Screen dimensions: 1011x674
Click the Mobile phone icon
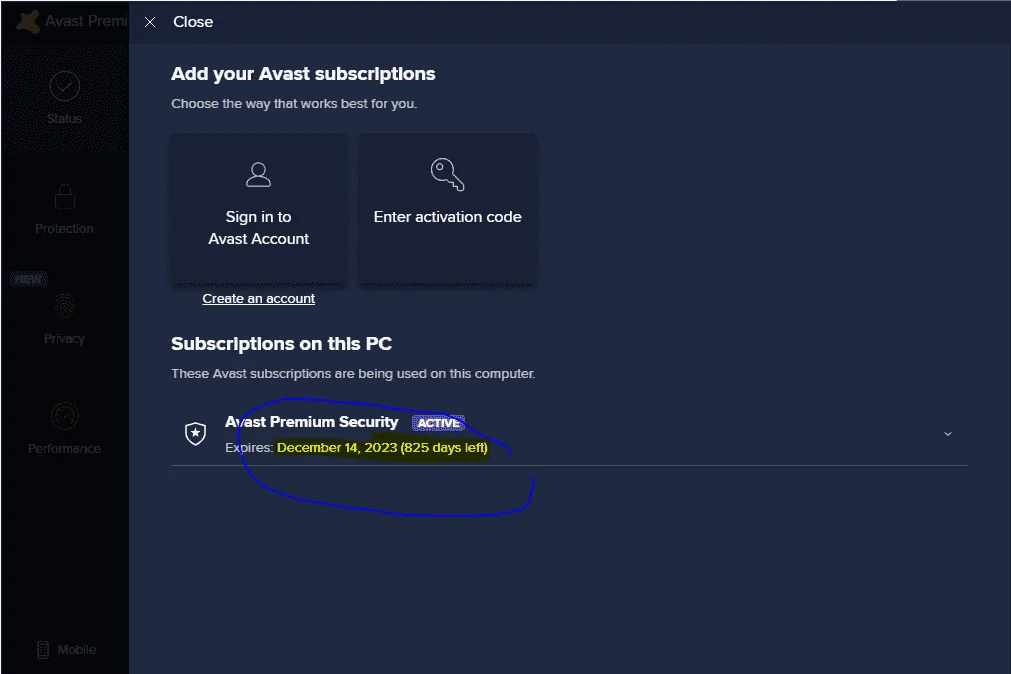[x=43, y=649]
